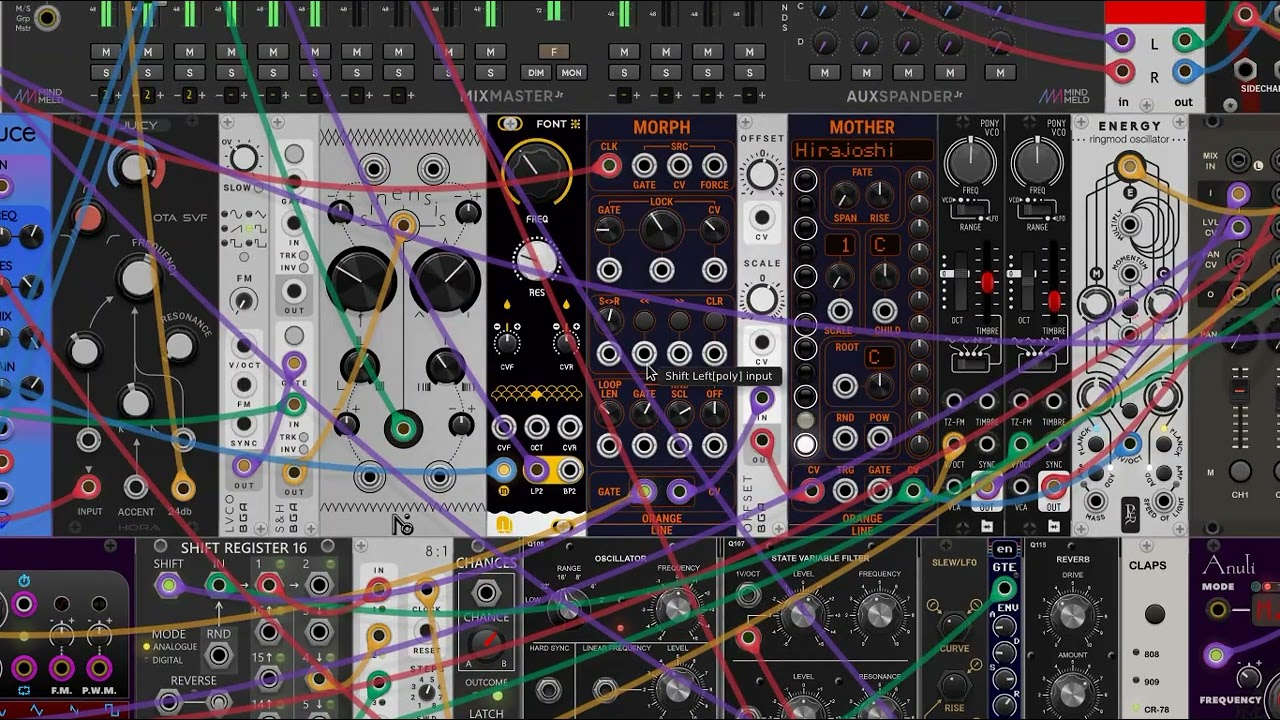
Task: Click Morph's CLK input jack
Action: tap(608, 167)
